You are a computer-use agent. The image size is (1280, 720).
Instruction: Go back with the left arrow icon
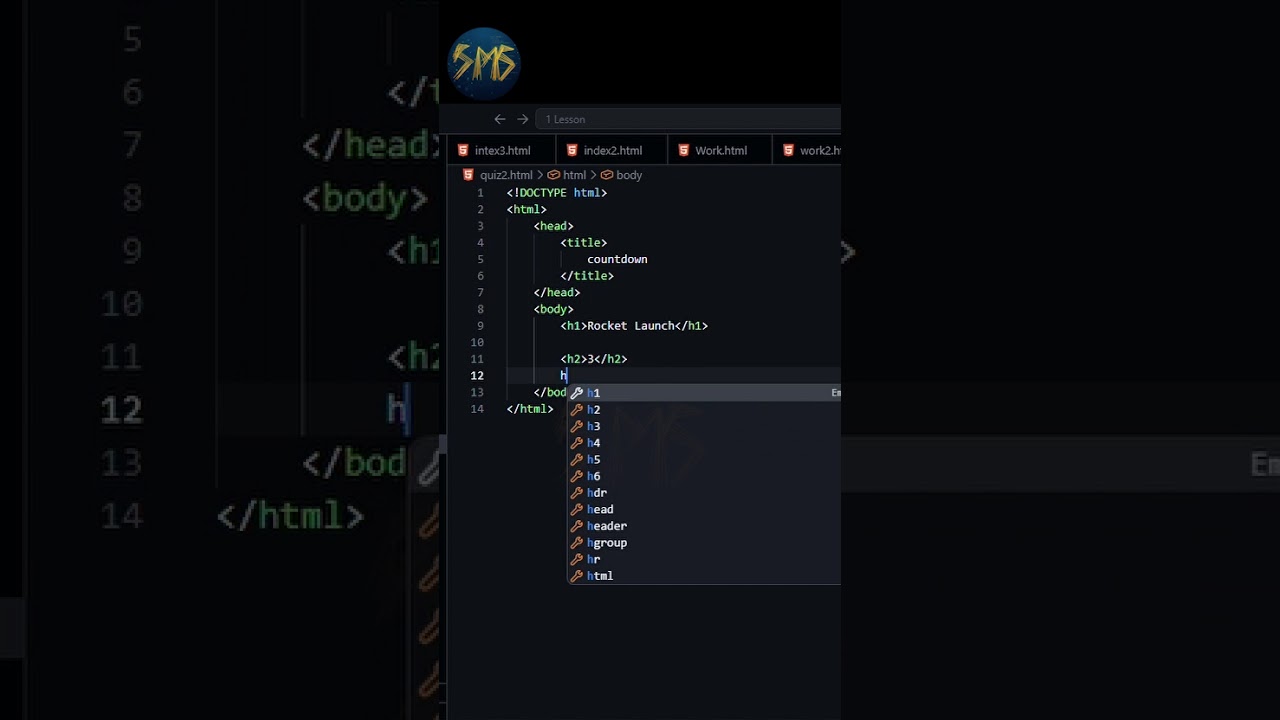(500, 119)
